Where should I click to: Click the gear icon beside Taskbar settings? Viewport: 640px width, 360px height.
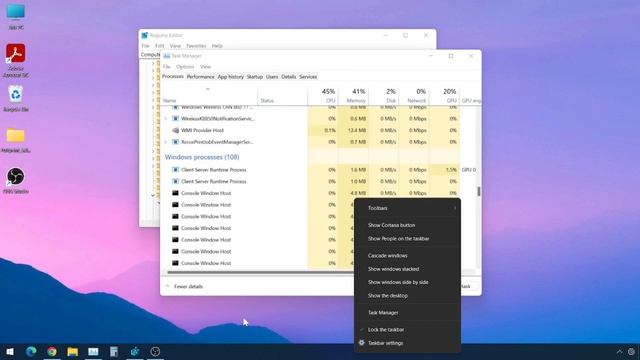(x=361, y=343)
